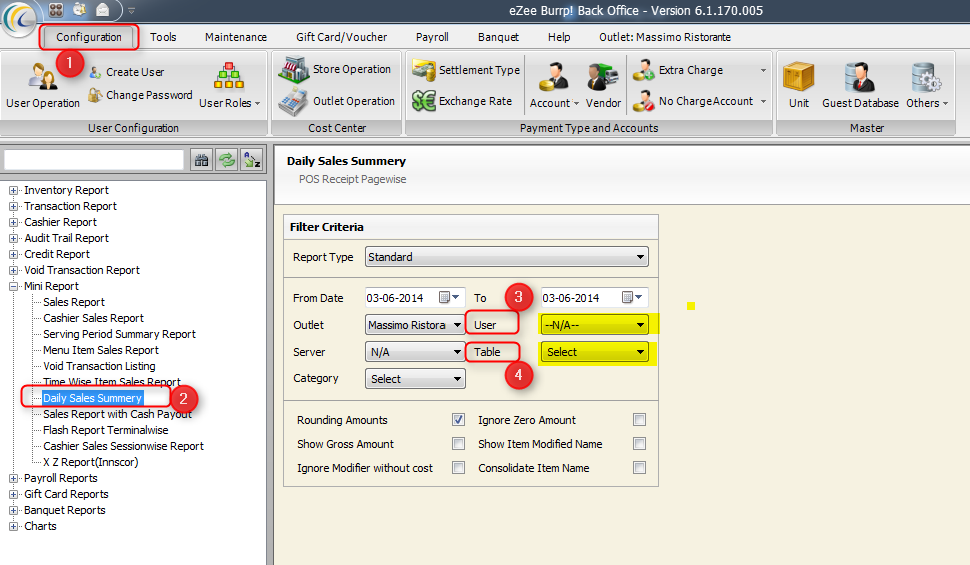Click the first quick access toolbar icon
970x565 pixels.
[56, 9]
